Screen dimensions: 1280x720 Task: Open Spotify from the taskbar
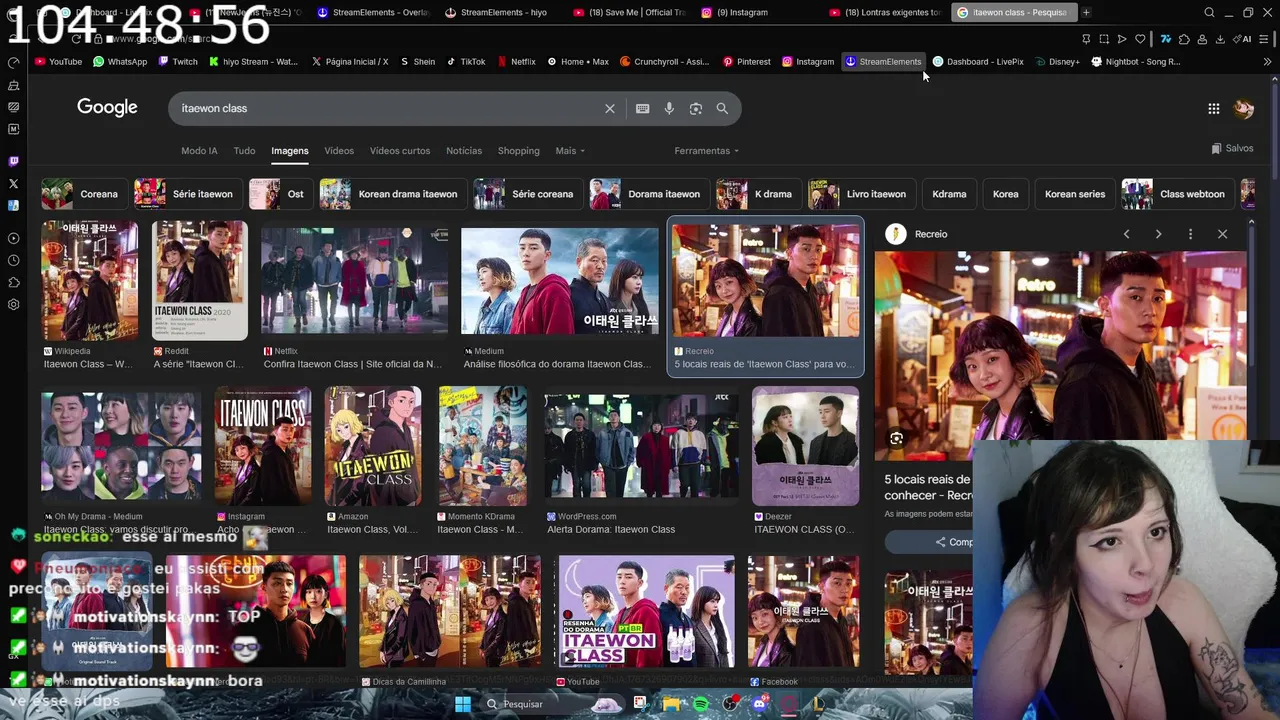tap(701, 704)
